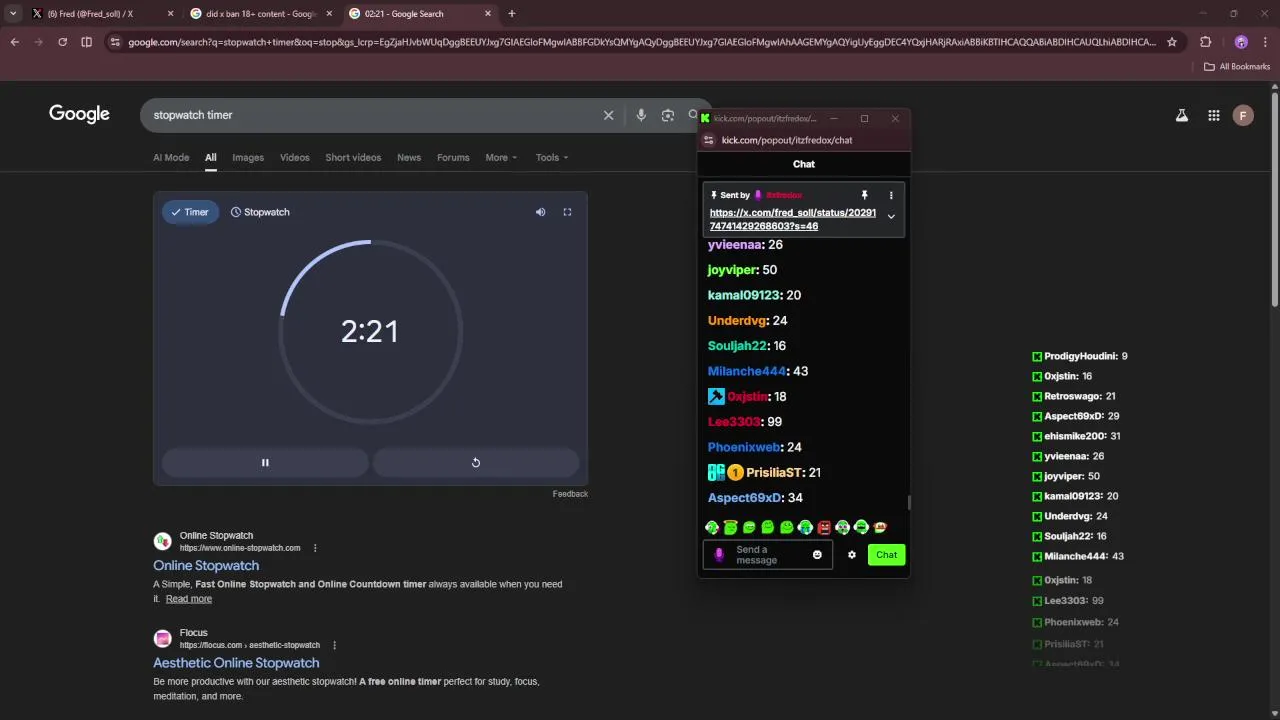Switch to Stopwatch mode

tap(260, 212)
